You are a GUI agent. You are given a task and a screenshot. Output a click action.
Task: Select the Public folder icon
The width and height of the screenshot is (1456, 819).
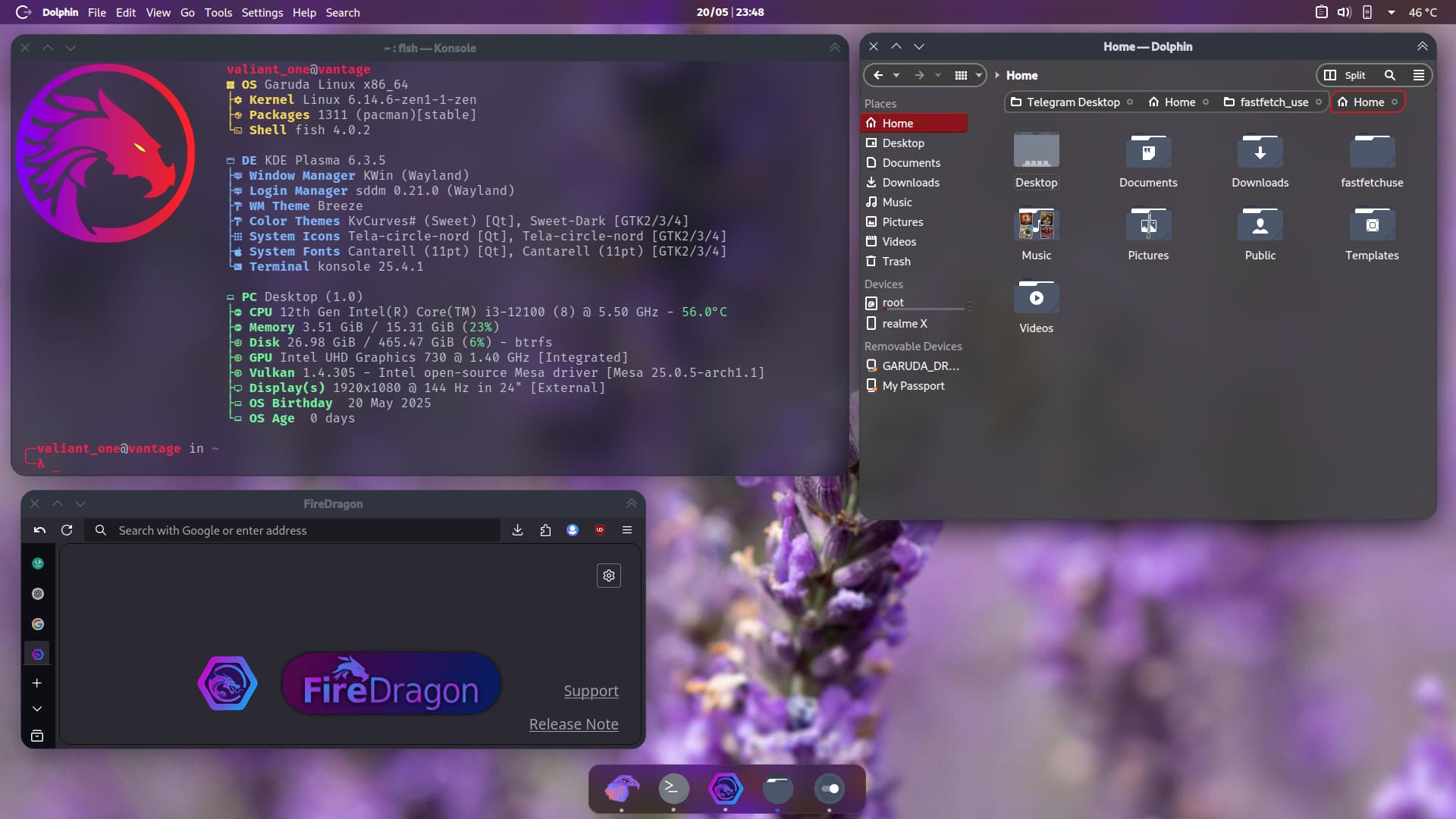(x=1260, y=224)
